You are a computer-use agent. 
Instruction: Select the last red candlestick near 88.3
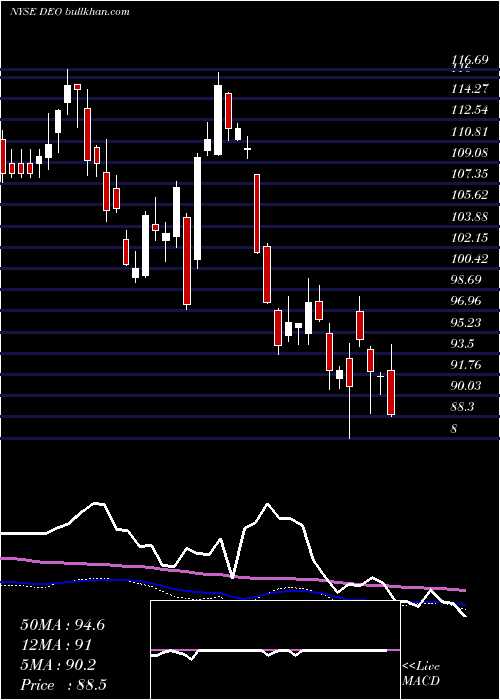(391, 392)
